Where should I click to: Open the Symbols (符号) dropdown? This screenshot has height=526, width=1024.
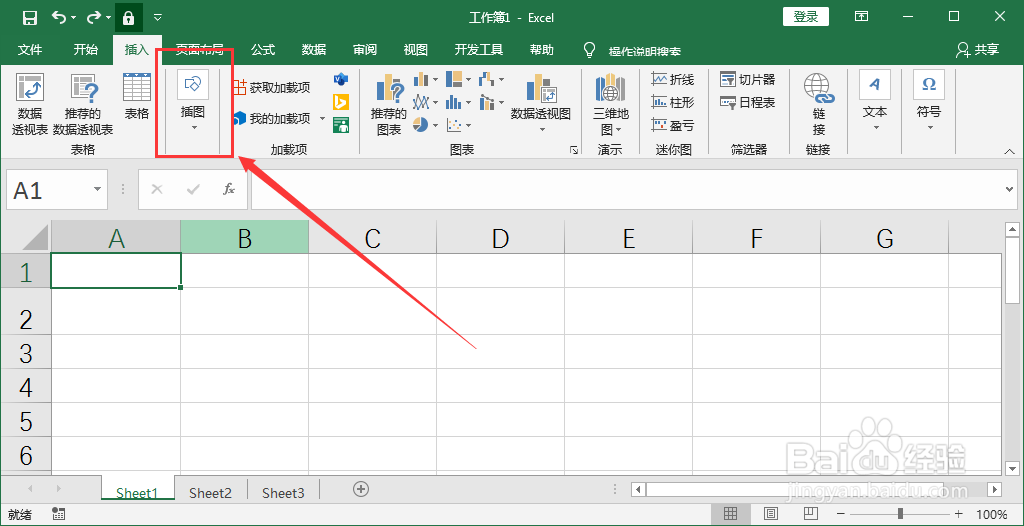click(x=929, y=103)
